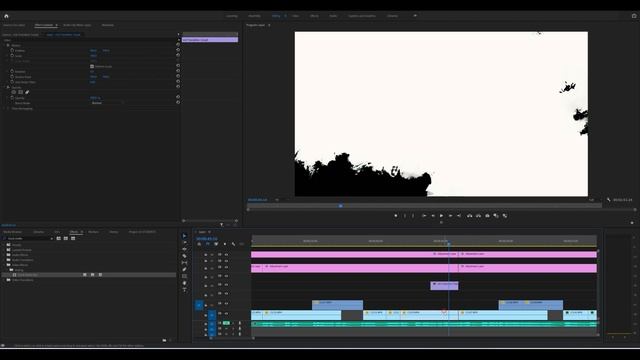640x360 pixels.
Task: Create ellipse mask under Opacity
Action: pyautogui.click(x=13, y=92)
